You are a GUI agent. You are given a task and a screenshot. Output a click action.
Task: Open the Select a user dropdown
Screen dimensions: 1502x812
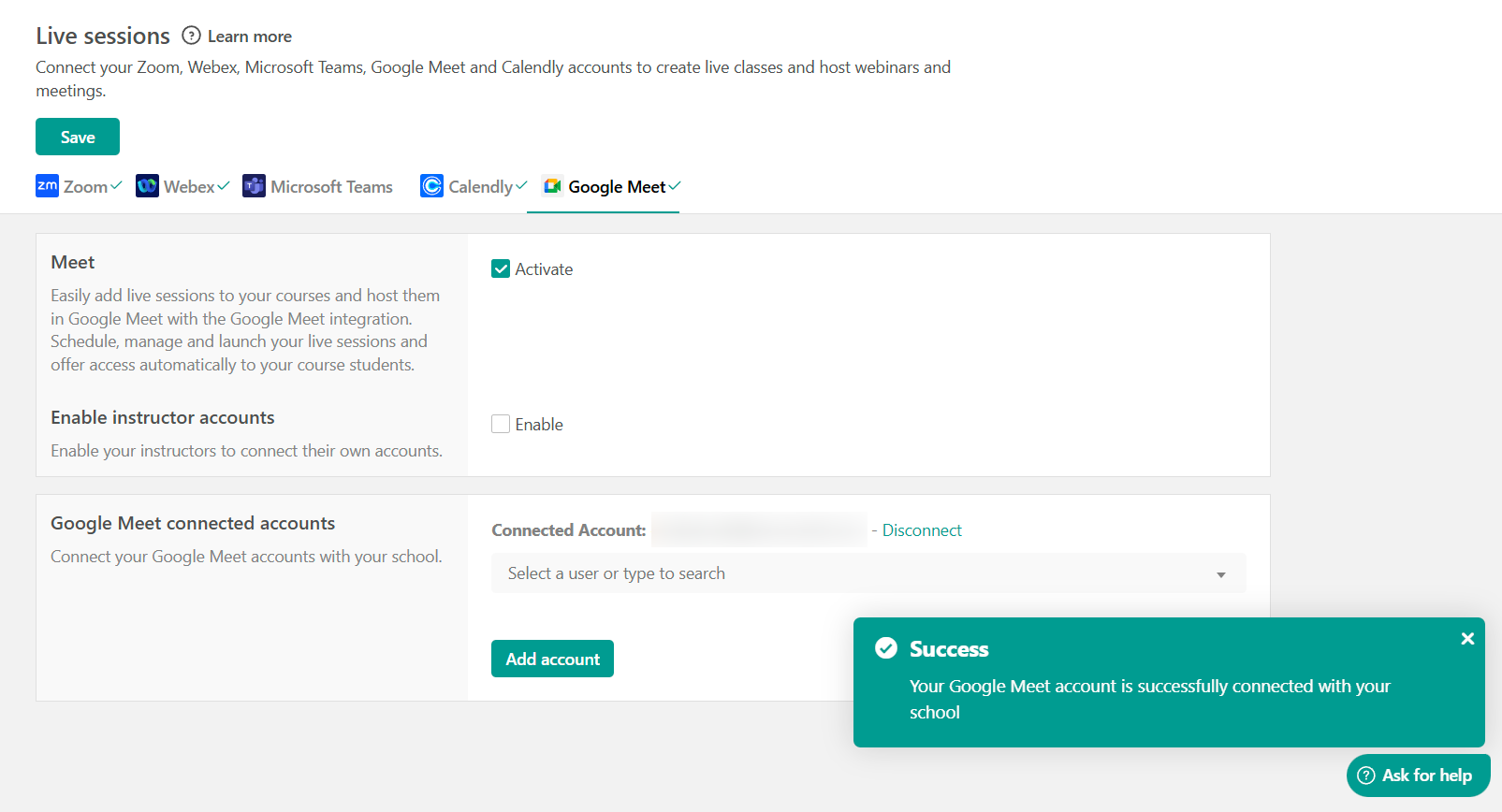click(x=868, y=573)
